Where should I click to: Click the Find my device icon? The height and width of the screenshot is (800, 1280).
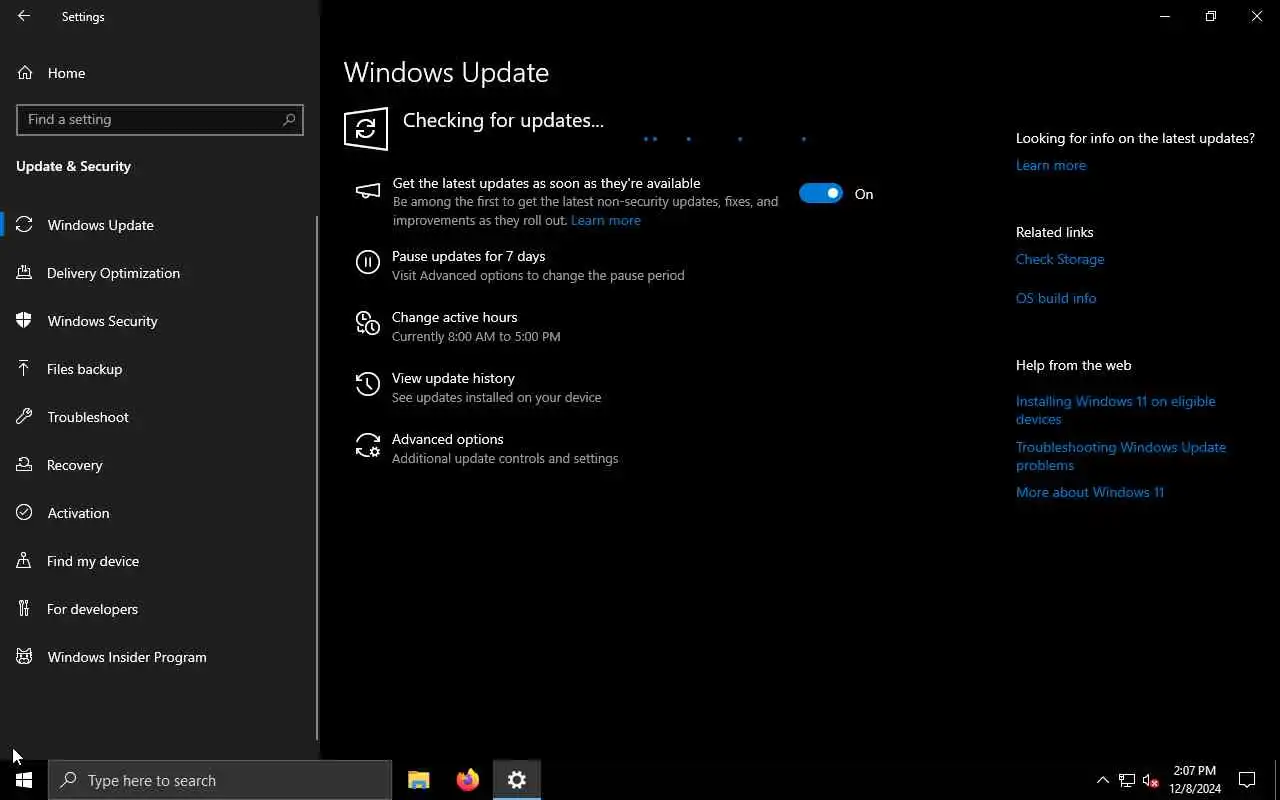point(24,561)
